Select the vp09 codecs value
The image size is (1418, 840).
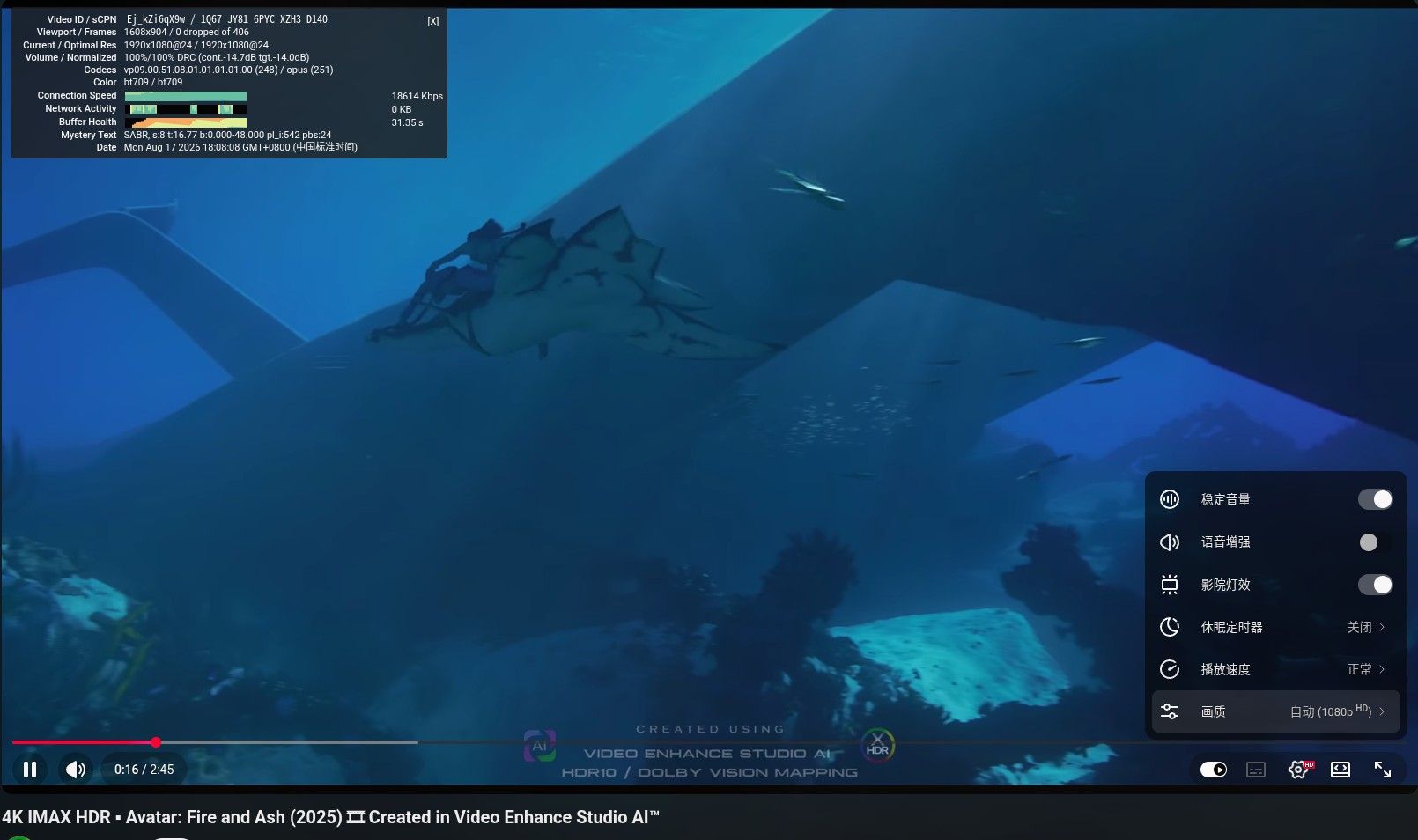pos(229,70)
